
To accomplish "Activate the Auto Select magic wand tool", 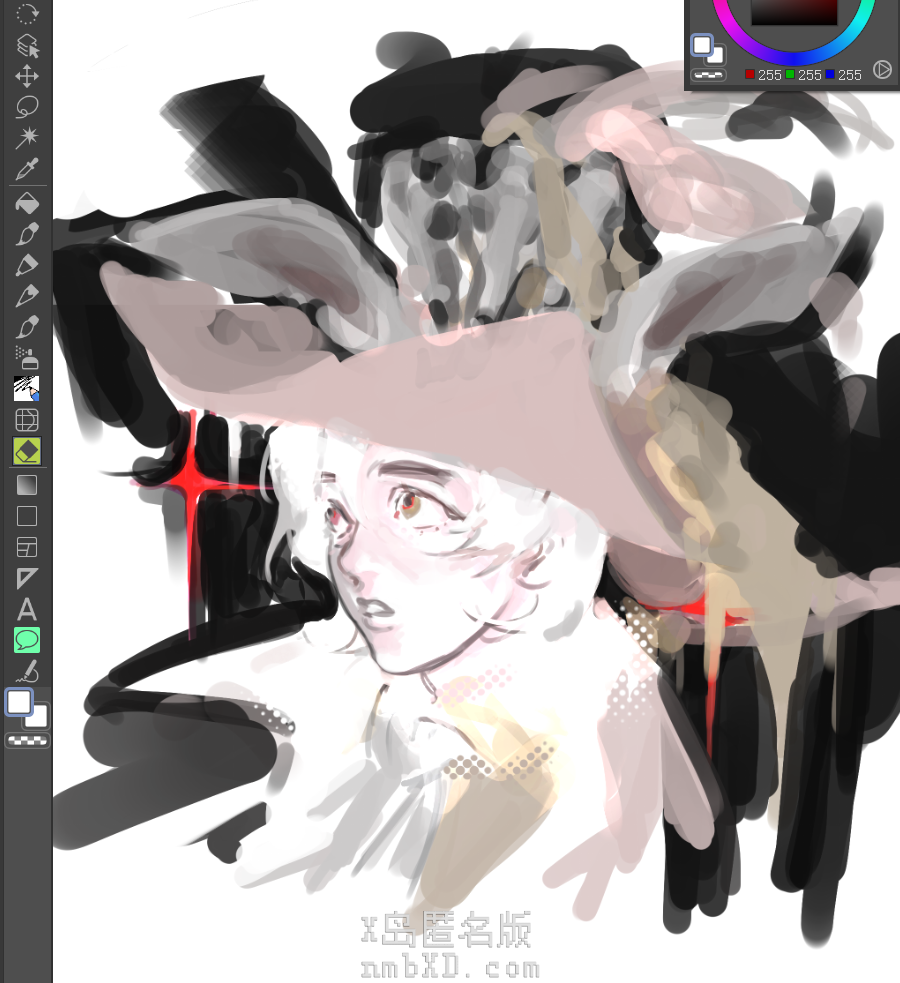I will click(27, 136).
